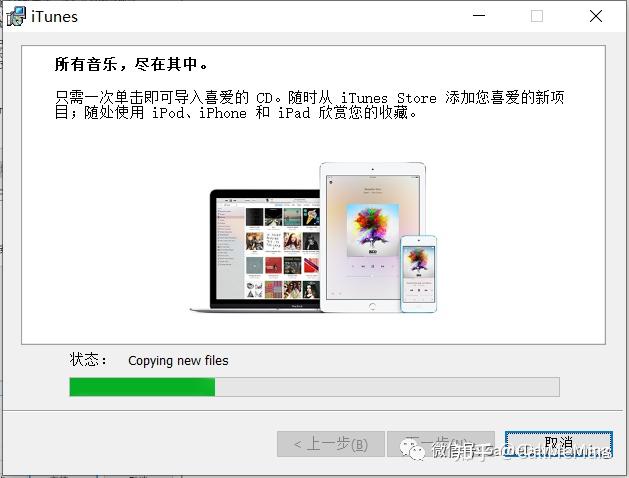Click the green installation progress bar
This screenshot has width=629, height=478.
(314, 387)
